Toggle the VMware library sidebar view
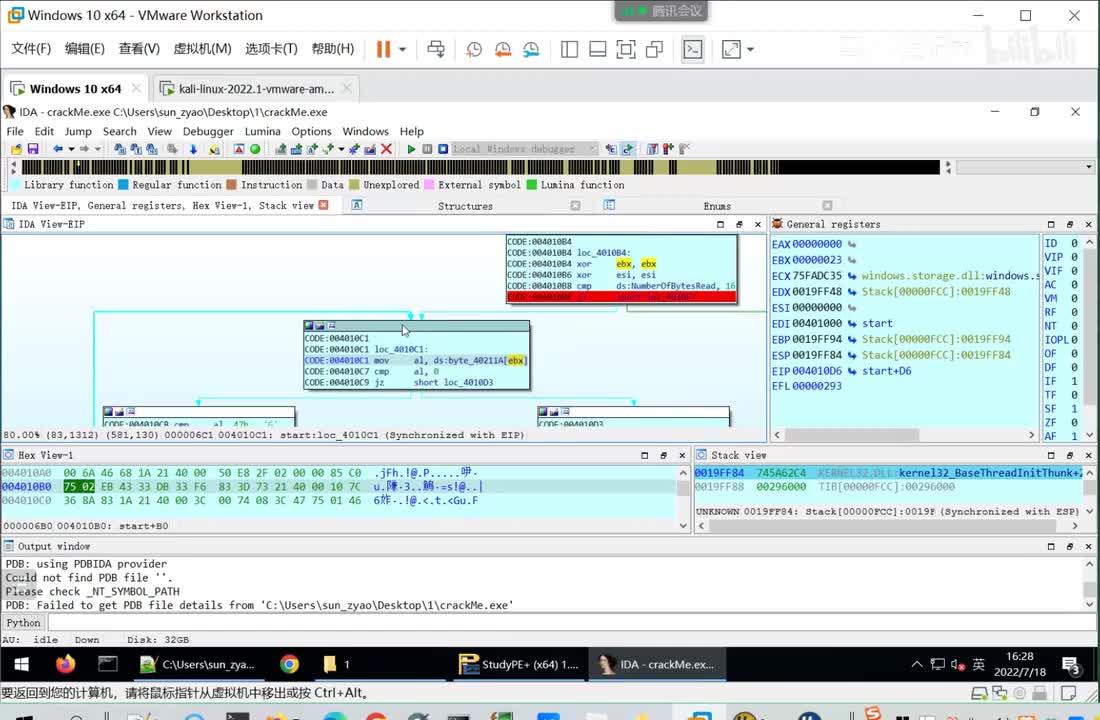1100x720 pixels. coord(570,49)
